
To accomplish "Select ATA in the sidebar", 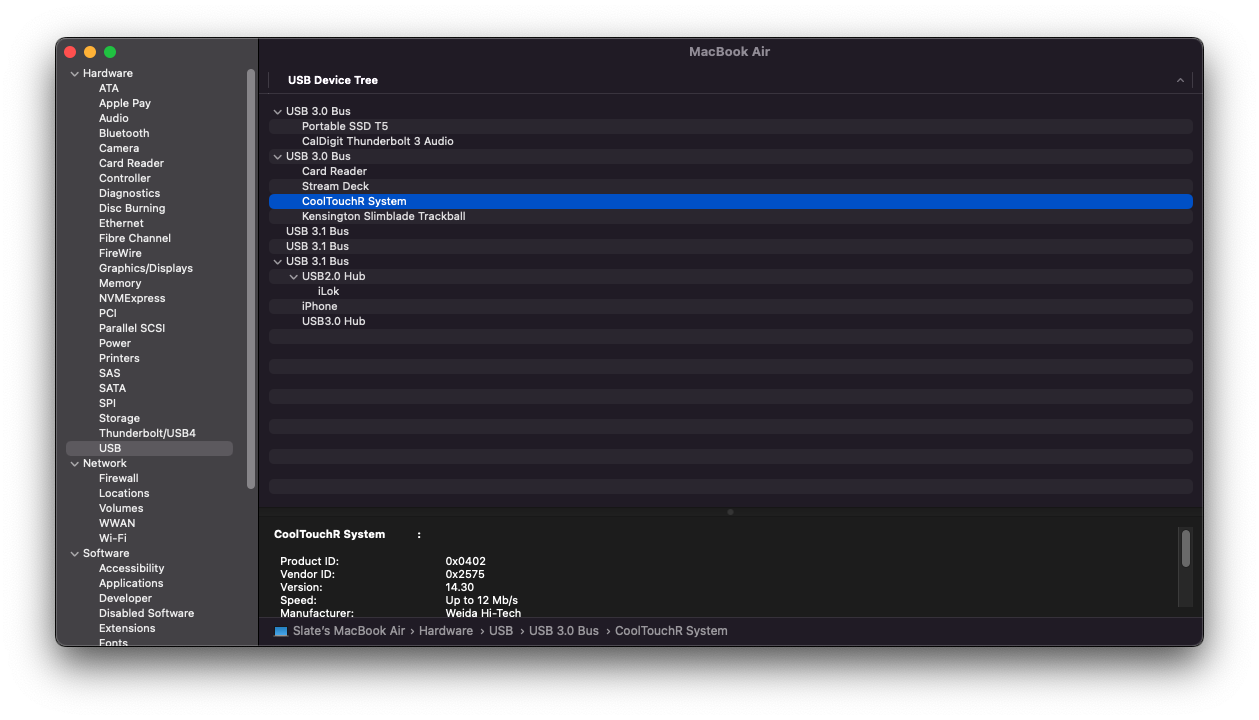I will (x=109, y=88).
